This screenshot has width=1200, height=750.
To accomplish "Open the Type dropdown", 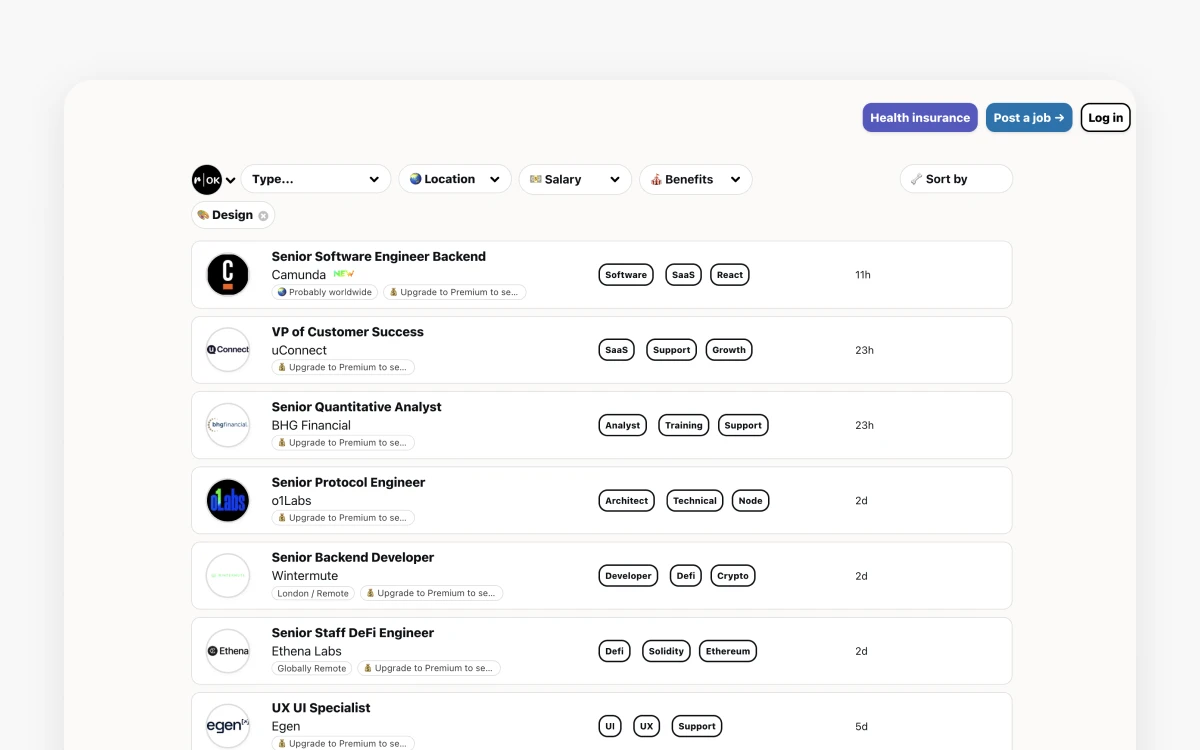I will click(x=316, y=179).
